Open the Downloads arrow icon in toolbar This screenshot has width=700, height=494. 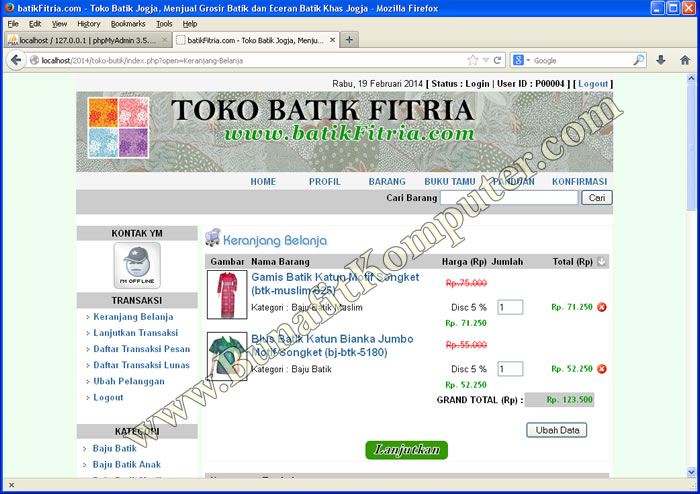661,60
